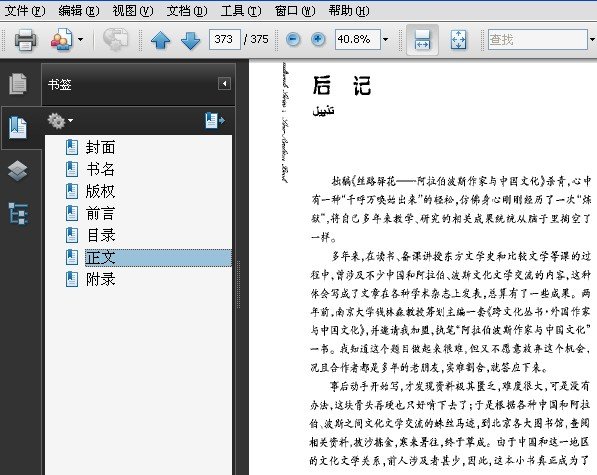Click the 书签 panel title
The height and width of the screenshot is (475, 597).
tap(60, 84)
